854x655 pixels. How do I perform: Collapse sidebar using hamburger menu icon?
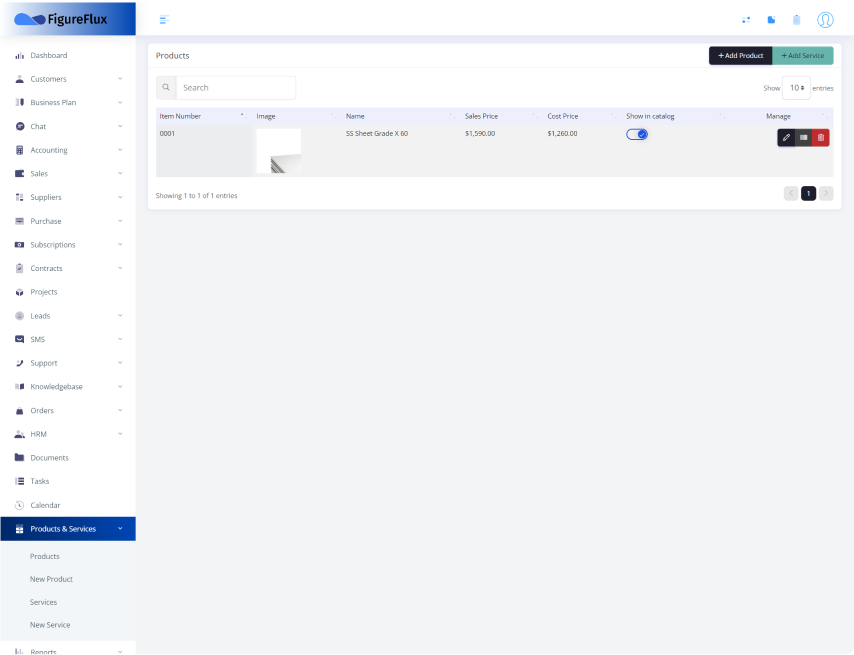(164, 20)
